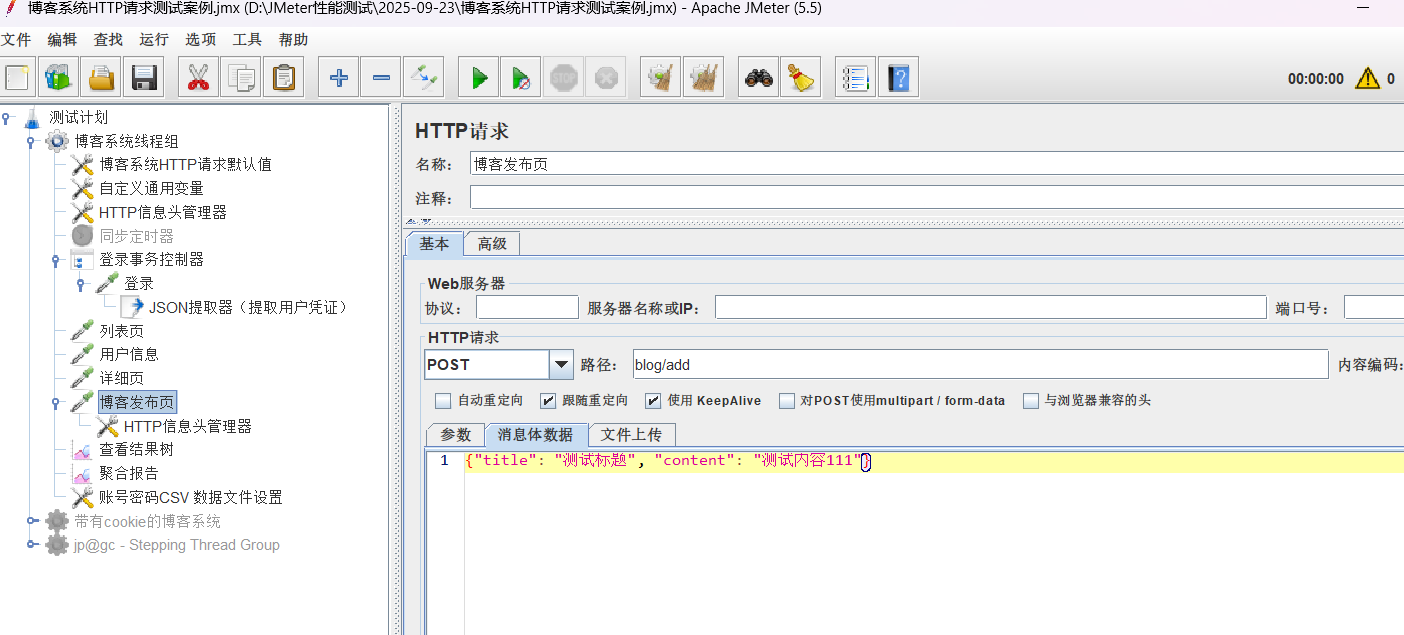The height and width of the screenshot is (635, 1404).
Task: Click the Toggle enable/disable icon
Action: click(423, 77)
